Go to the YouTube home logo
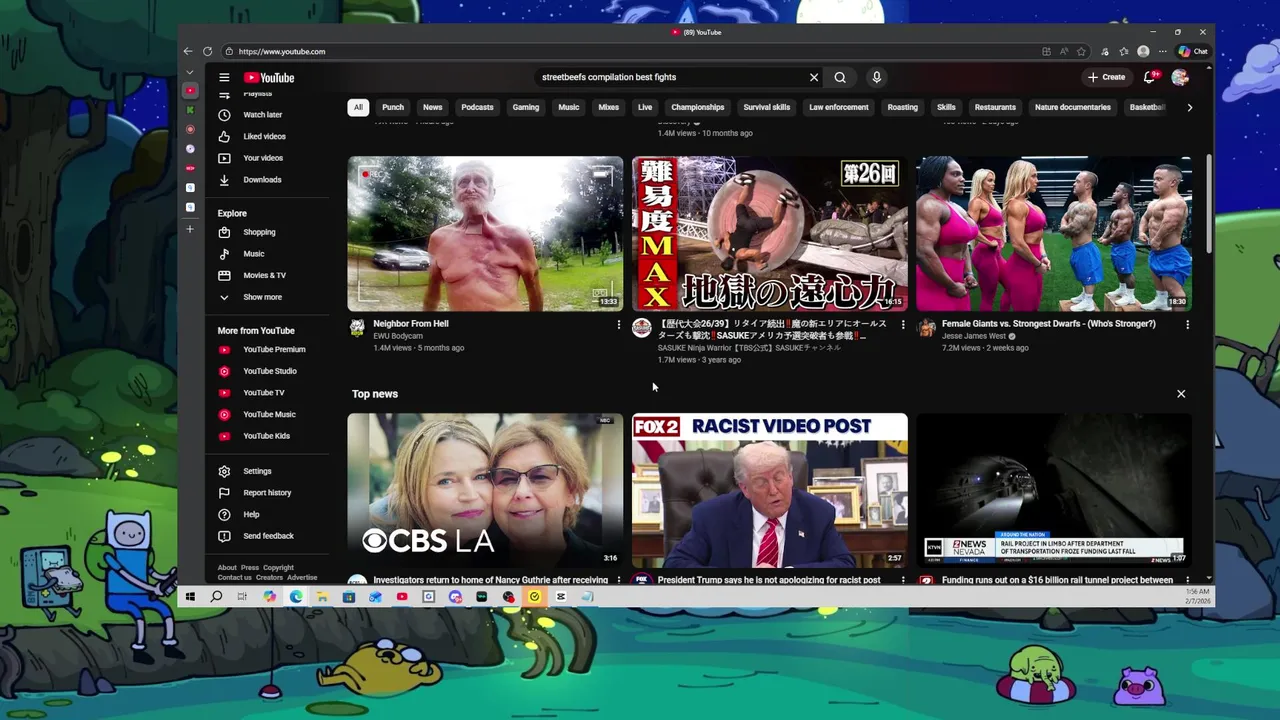The height and width of the screenshot is (720, 1280). click(269, 78)
